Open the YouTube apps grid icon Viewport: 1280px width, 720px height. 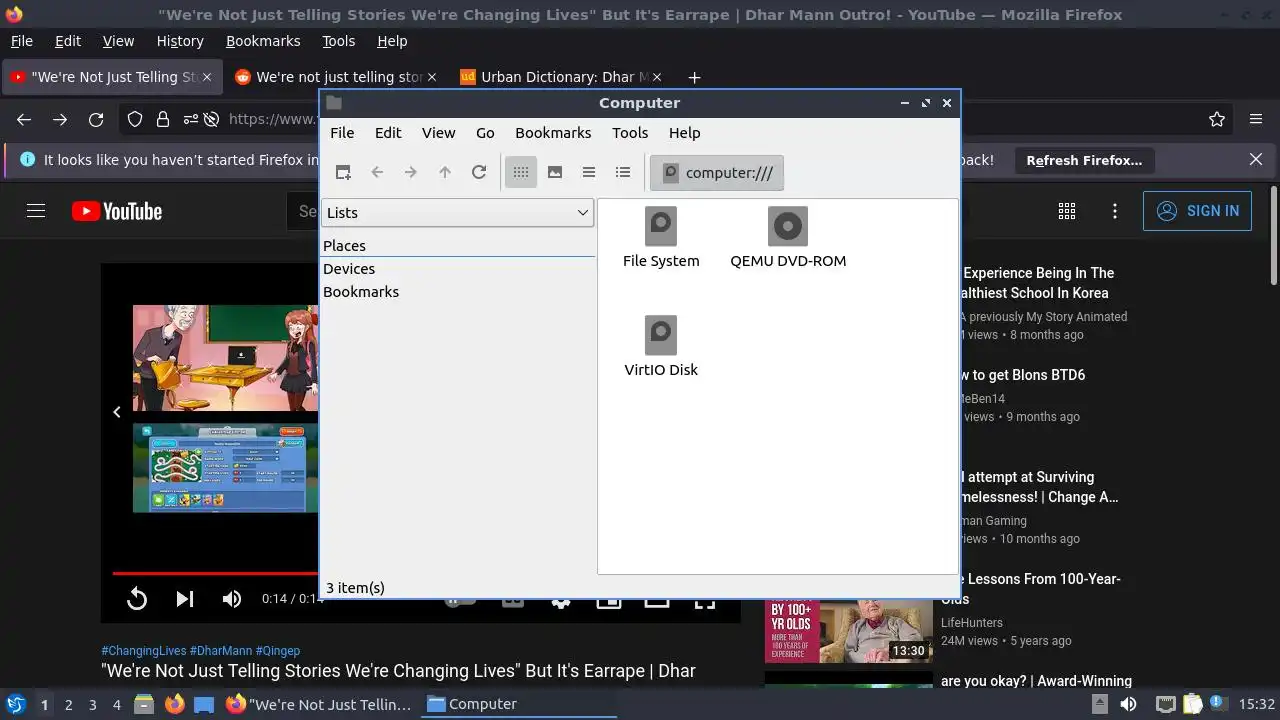pyautogui.click(x=1067, y=211)
